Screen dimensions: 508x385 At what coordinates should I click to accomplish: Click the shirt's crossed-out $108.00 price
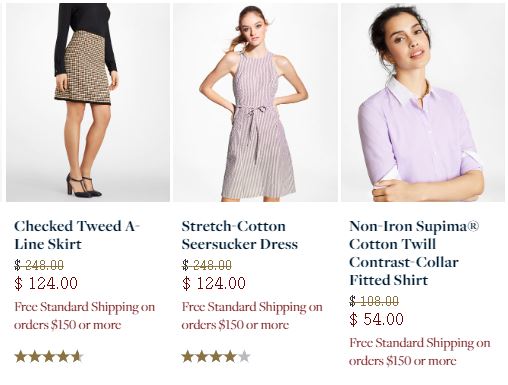point(374,301)
